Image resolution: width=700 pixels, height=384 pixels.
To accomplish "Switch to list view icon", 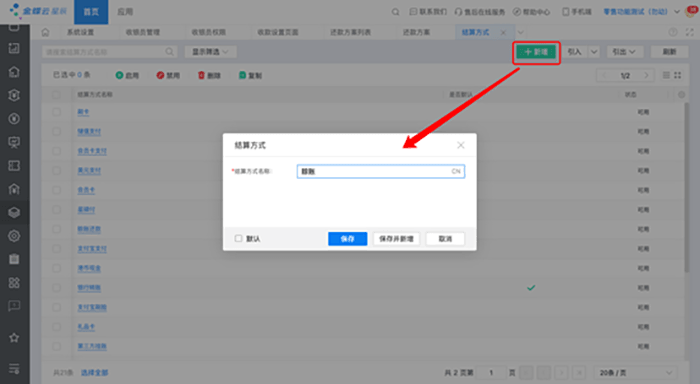I will click(x=666, y=75).
